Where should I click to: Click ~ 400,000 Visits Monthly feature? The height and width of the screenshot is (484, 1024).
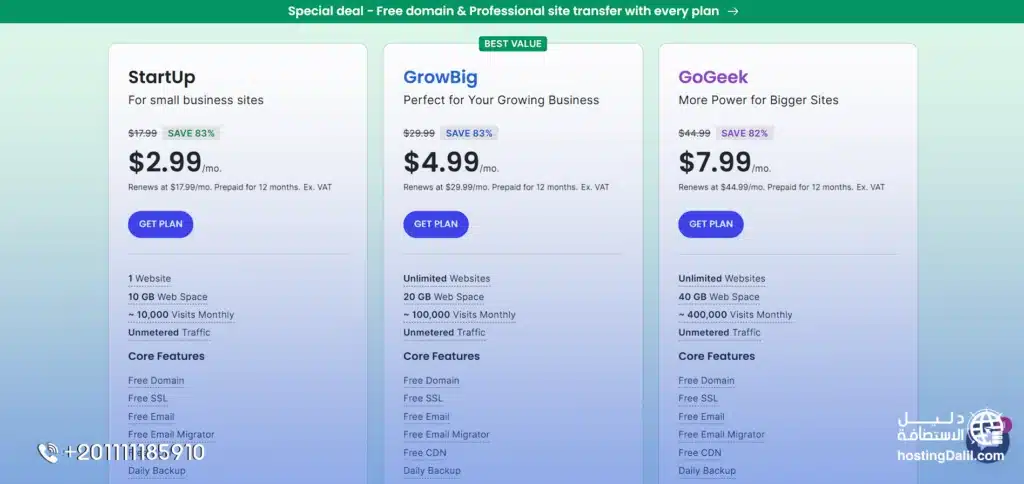(x=735, y=314)
